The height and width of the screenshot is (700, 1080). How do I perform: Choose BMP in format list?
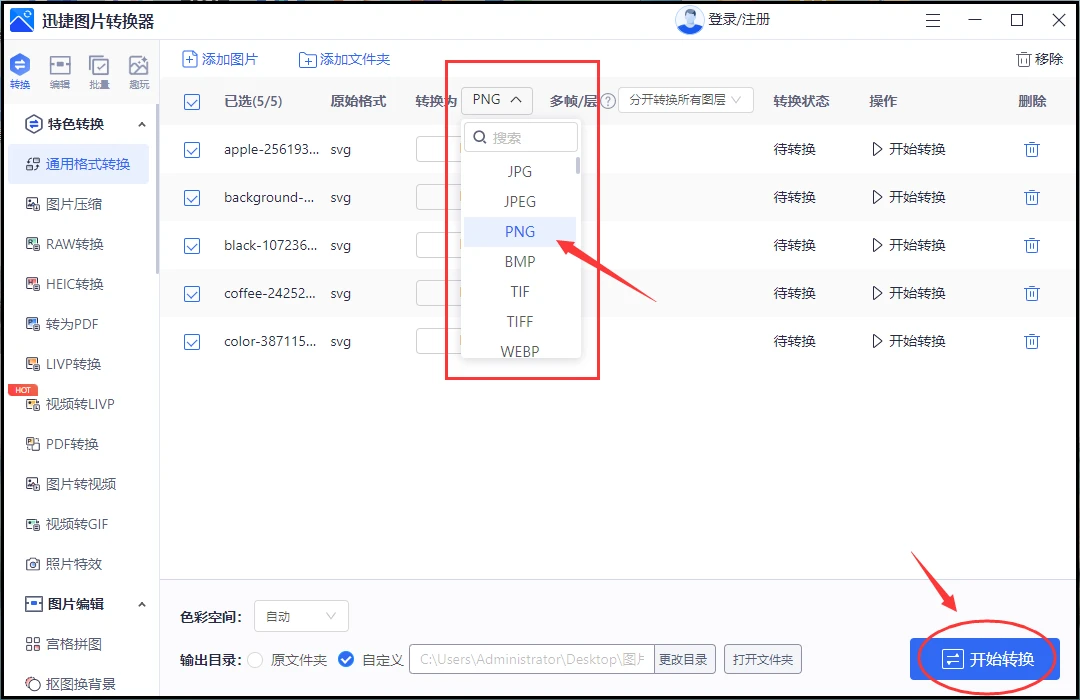click(x=520, y=262)
